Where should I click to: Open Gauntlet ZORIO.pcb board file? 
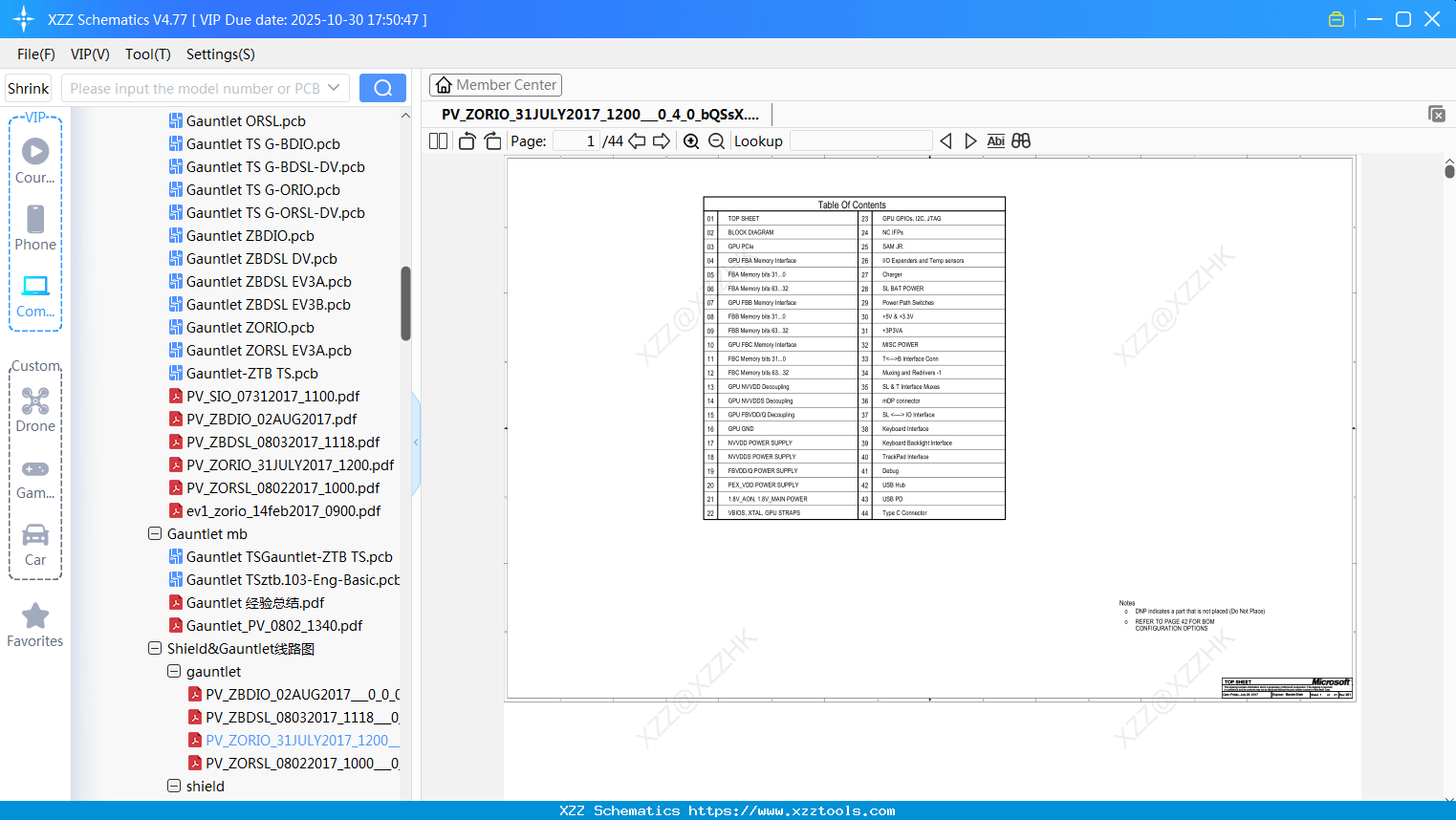pos(250,328)
